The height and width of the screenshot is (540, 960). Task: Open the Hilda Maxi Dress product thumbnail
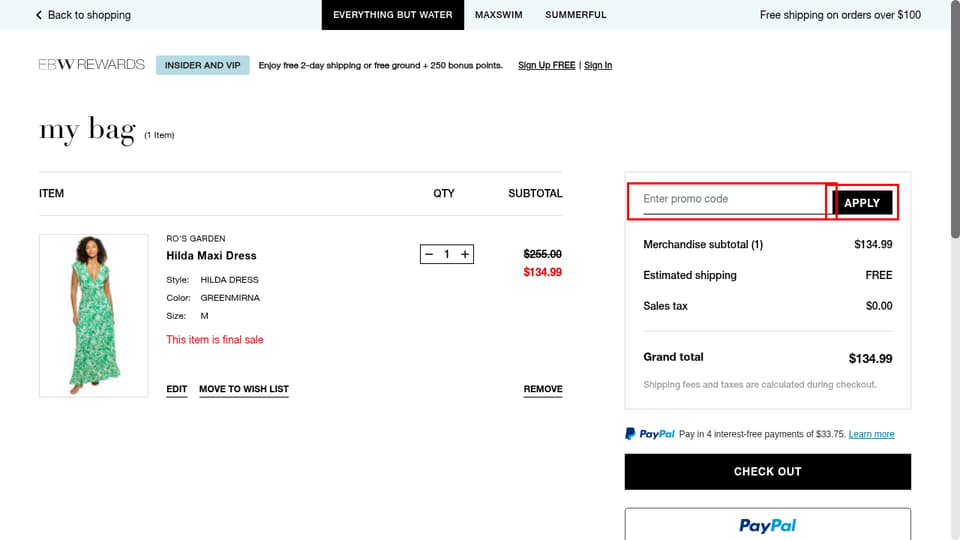94,315
